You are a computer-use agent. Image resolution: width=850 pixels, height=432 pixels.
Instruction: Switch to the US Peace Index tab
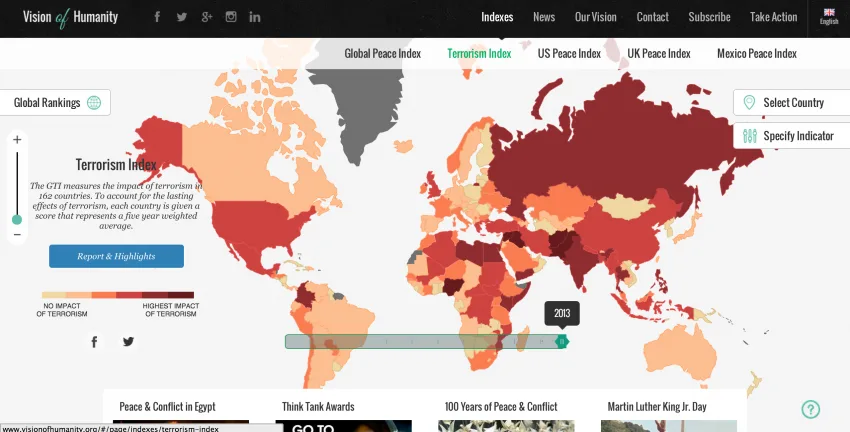pos(569,54)
